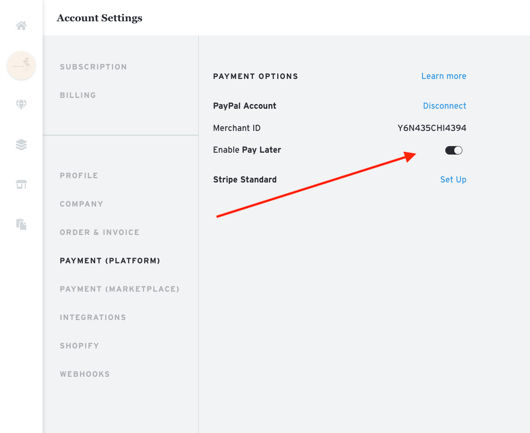
Task: Select Payment (Platform) in the menu
Action: coord(110,261)
